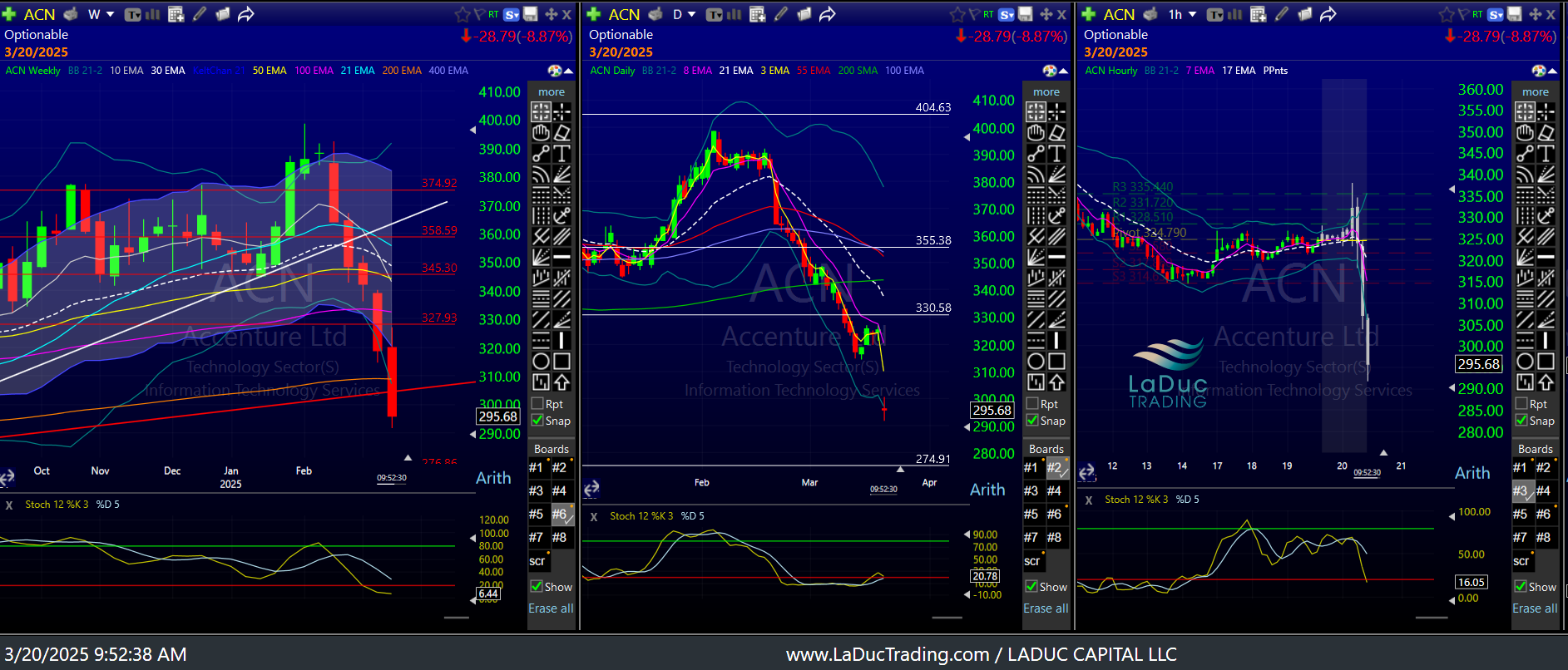
Task: Collapse the hourly chart indicator legend arrow
Action: point(1552,71)
